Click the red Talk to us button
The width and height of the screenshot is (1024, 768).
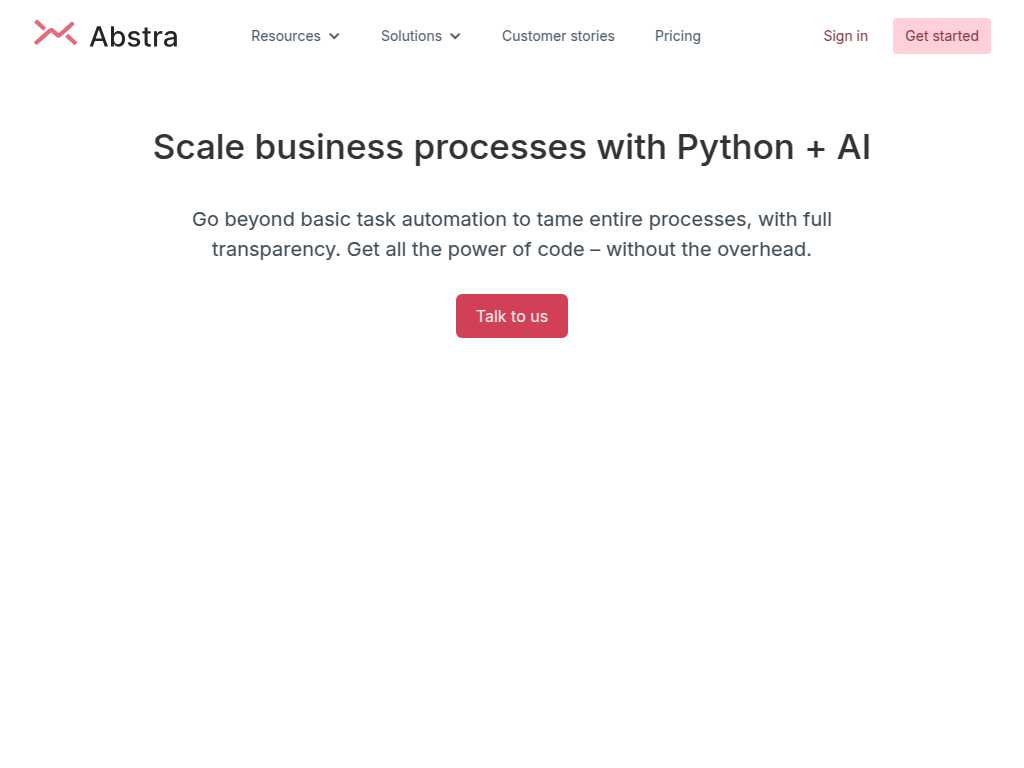pyautogui.click(x=512, y=316)
